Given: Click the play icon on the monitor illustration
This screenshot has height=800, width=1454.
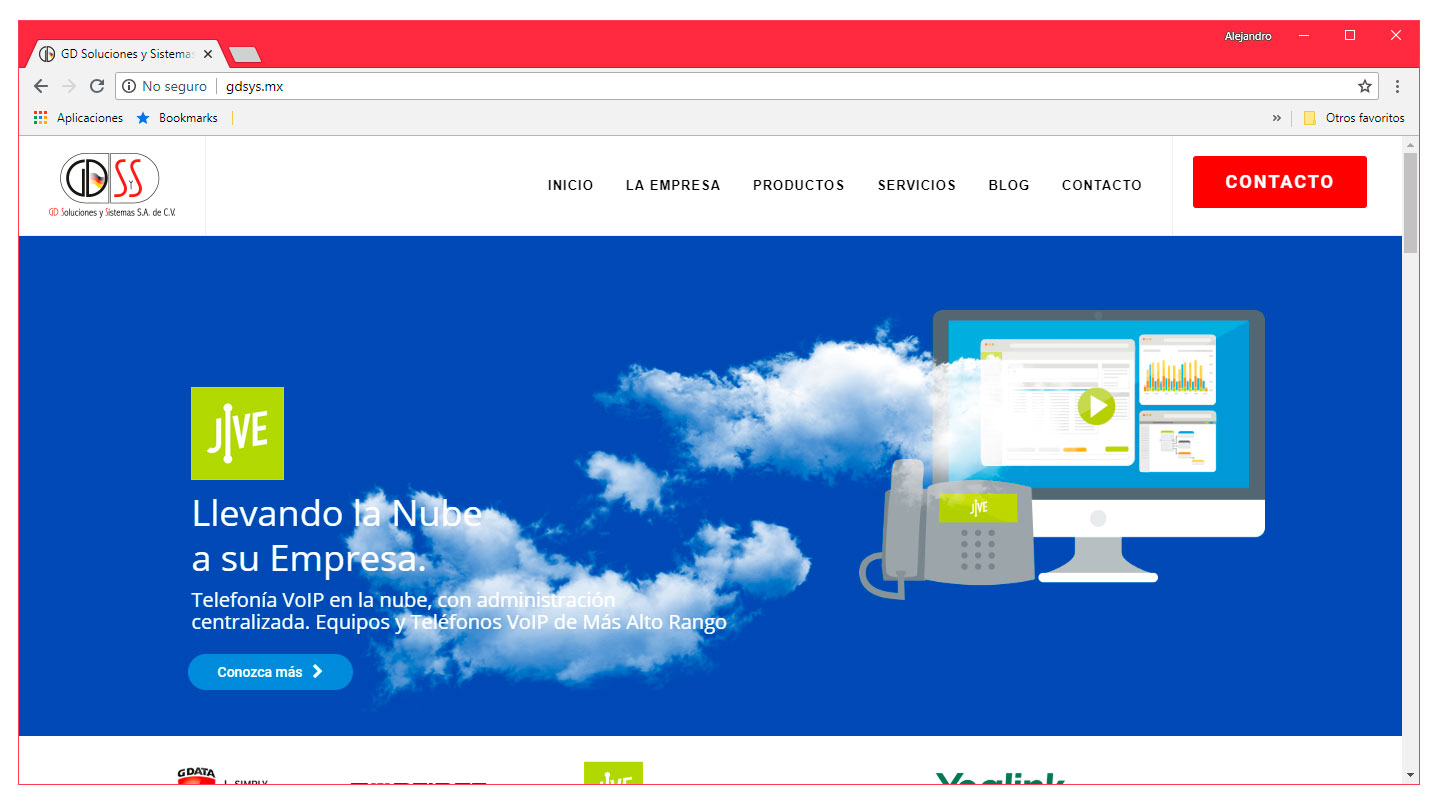Looking at the screenshot, I should pos(1097,406).
